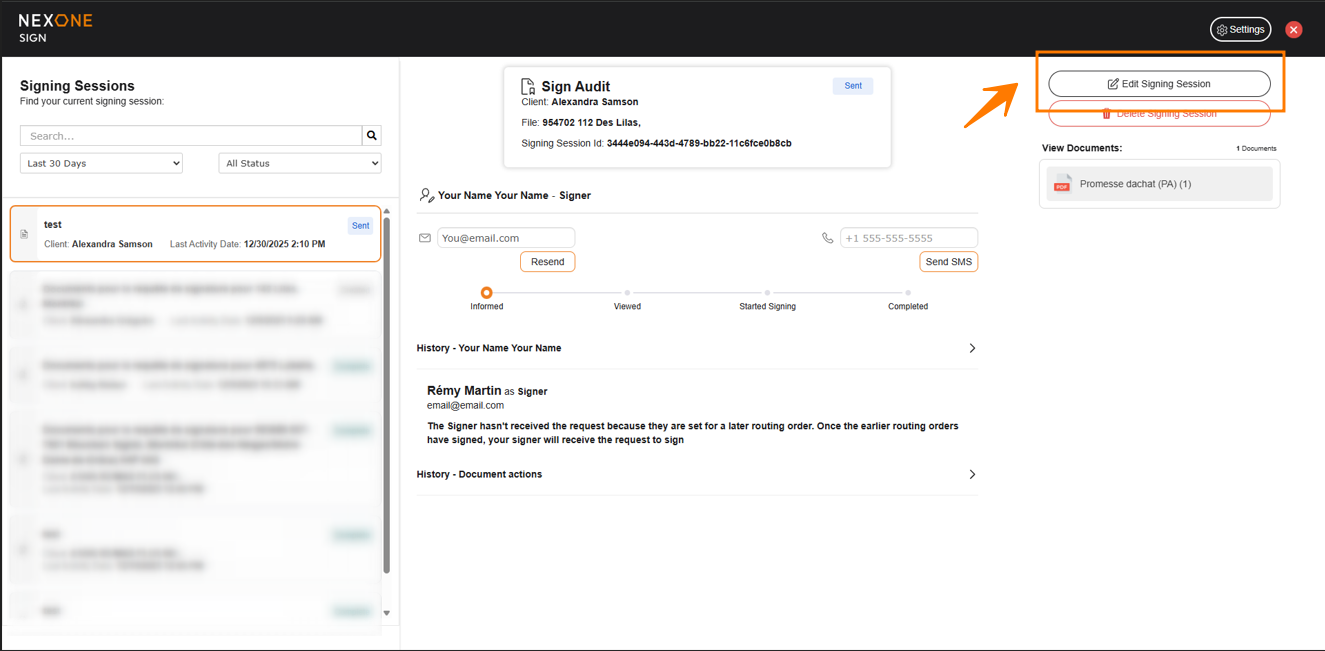Image resolution: width=1325 pixels, height=651 pixels.
Task: Open the All Status filter dropdown
Action: coord(299,163)
